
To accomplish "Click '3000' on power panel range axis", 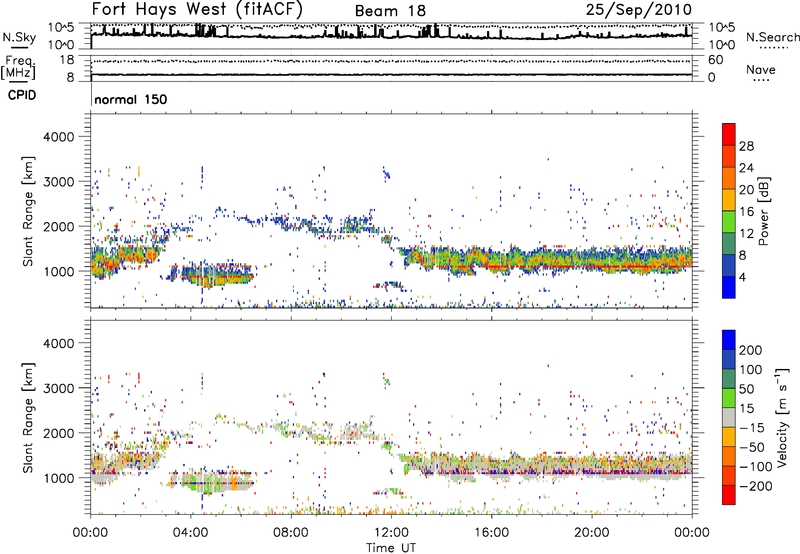I will click(x=59, y=182).
